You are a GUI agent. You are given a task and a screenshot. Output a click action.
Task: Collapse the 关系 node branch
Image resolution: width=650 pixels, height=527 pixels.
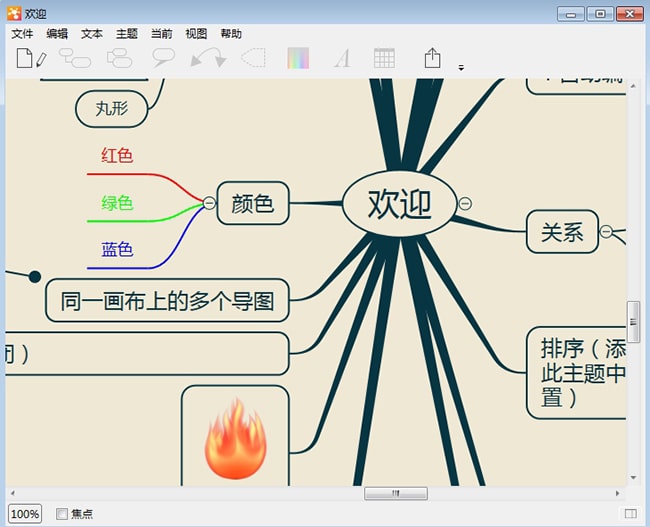pyautogui.click(x=606, y=232)
